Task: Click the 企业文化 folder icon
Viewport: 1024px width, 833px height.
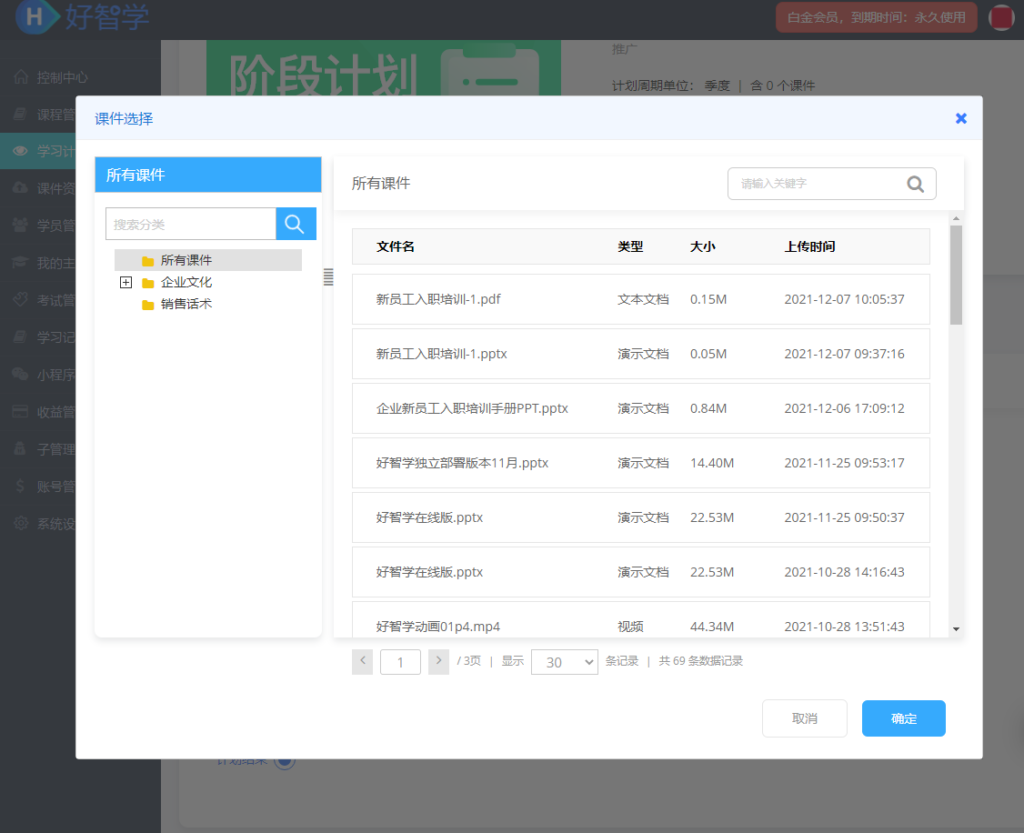Action: (148, 283)
